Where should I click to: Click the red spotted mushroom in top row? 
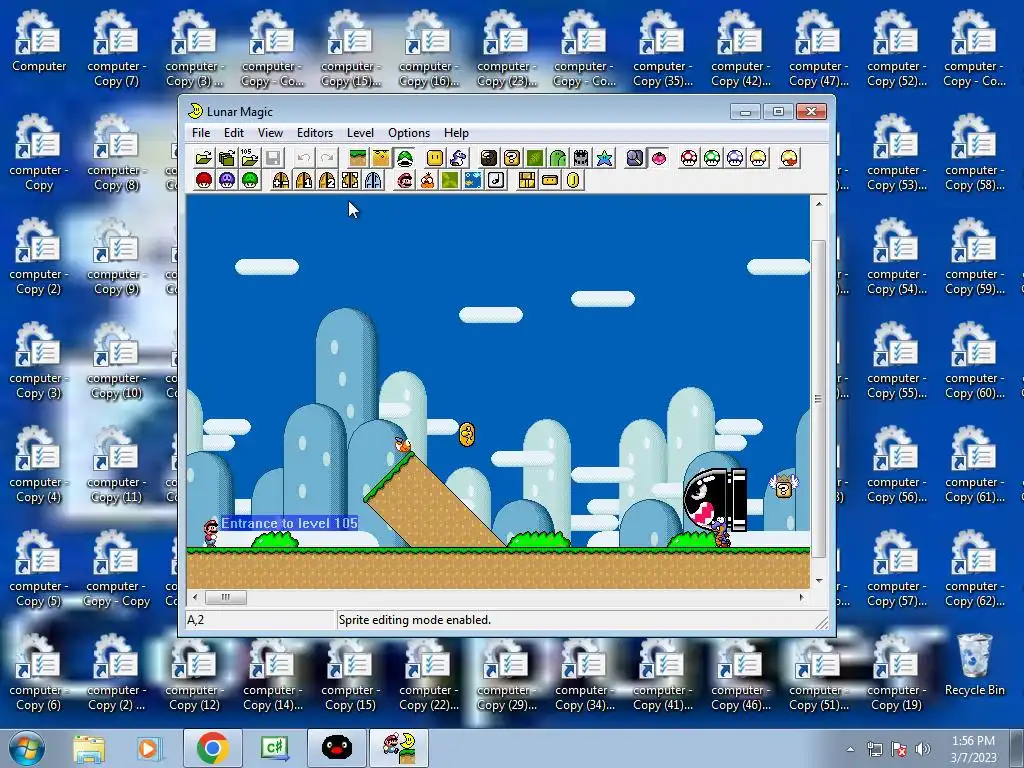(689, 158)
